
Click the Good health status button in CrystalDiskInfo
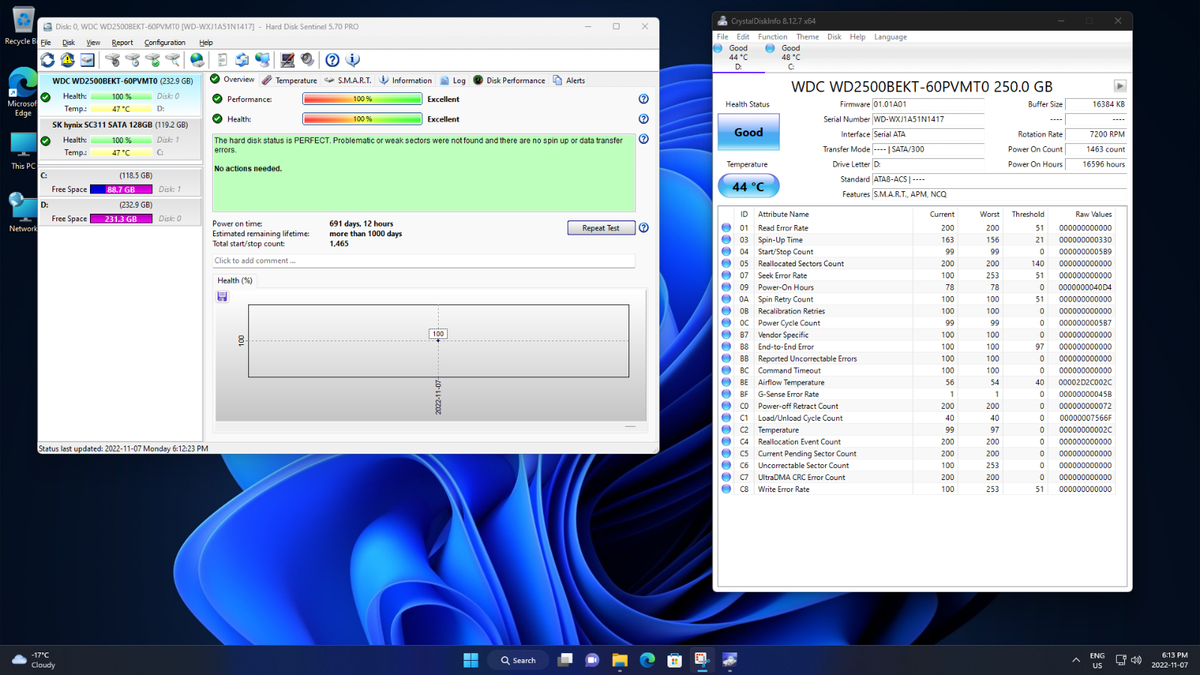click(x=748, y=132)
